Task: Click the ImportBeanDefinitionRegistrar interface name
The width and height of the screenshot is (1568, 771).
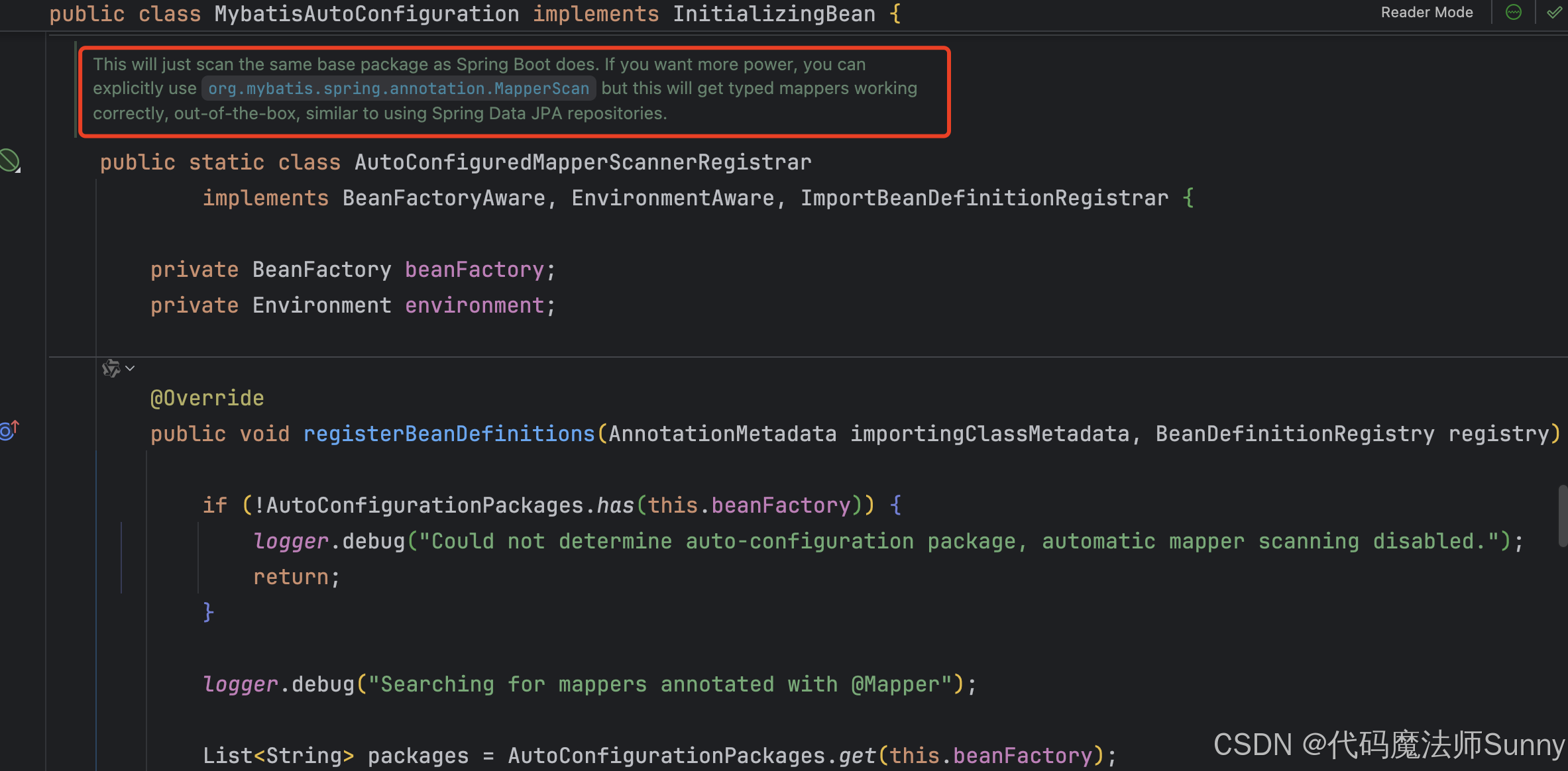Action: pos(984,198)
